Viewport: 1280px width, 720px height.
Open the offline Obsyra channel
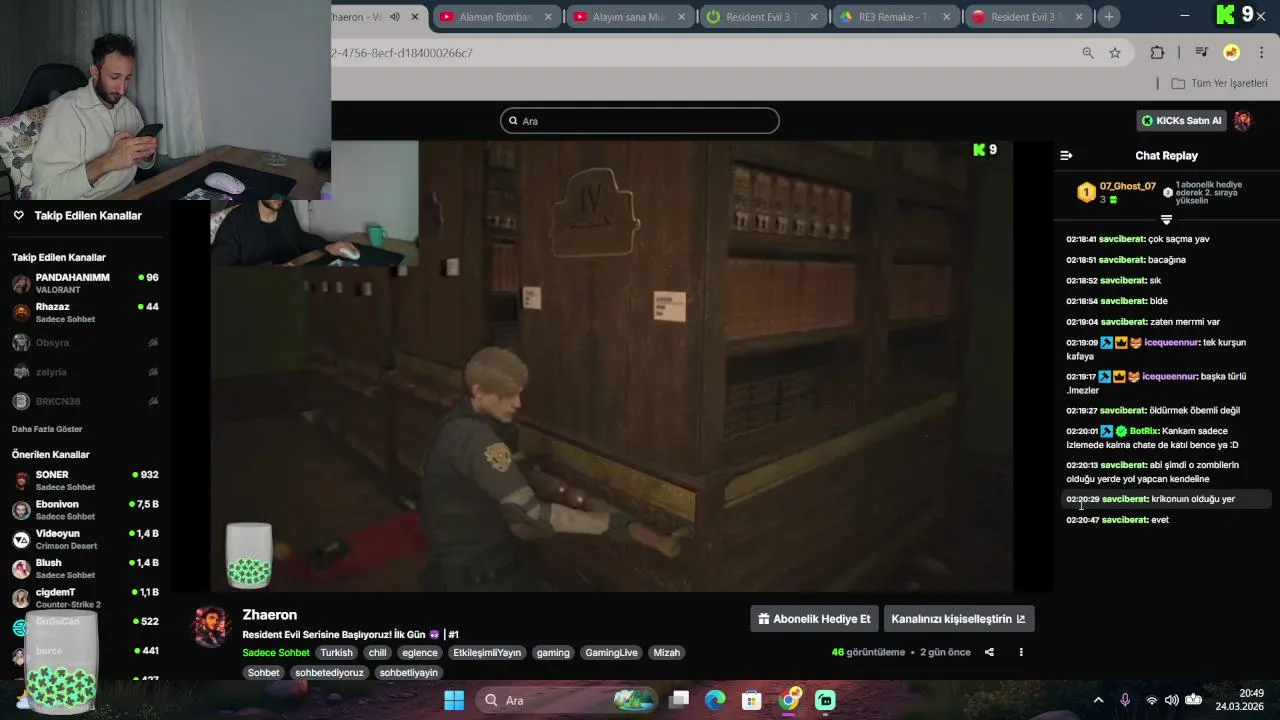coord(85,342)
